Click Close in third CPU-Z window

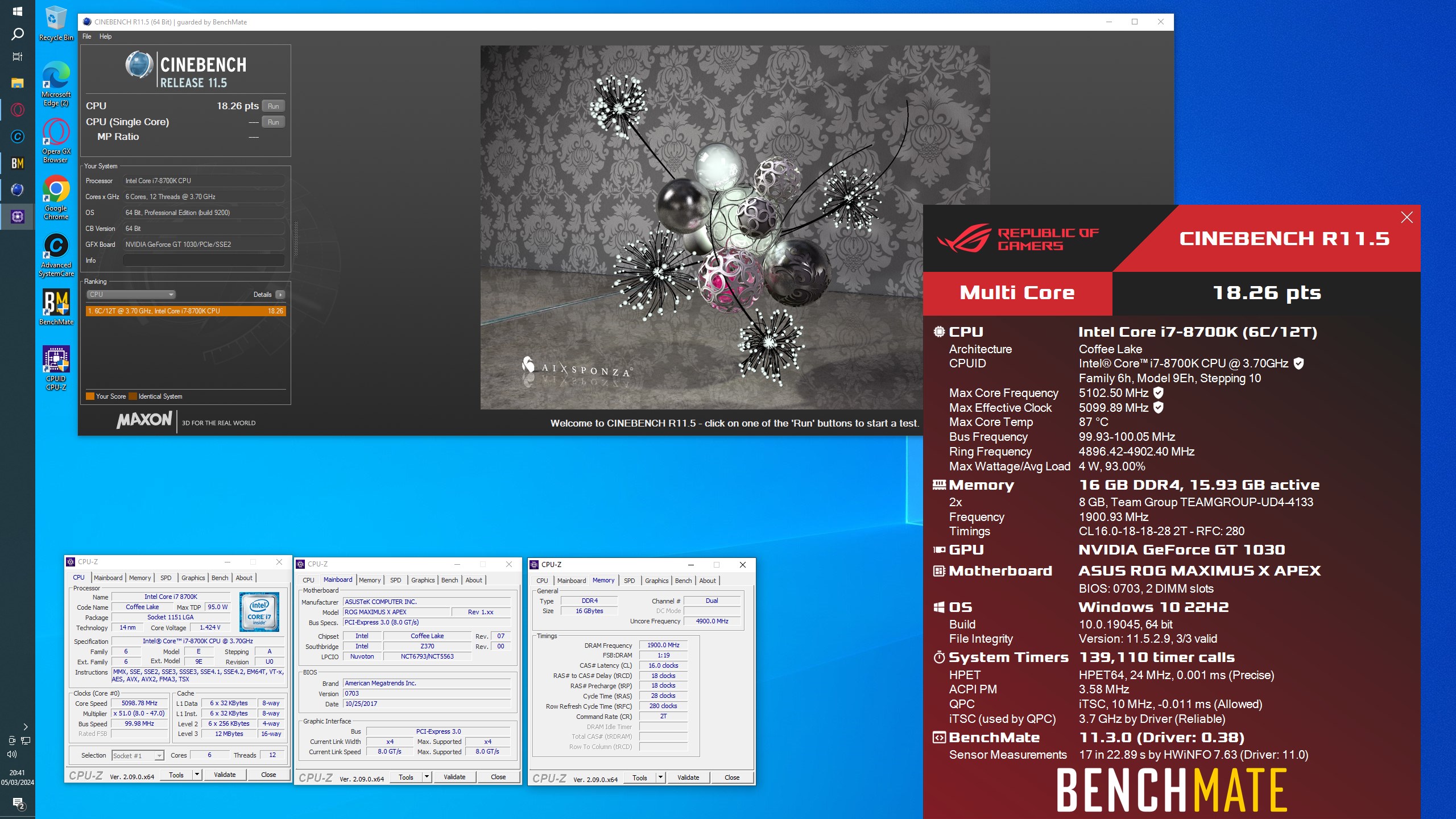tap(732, 777)
